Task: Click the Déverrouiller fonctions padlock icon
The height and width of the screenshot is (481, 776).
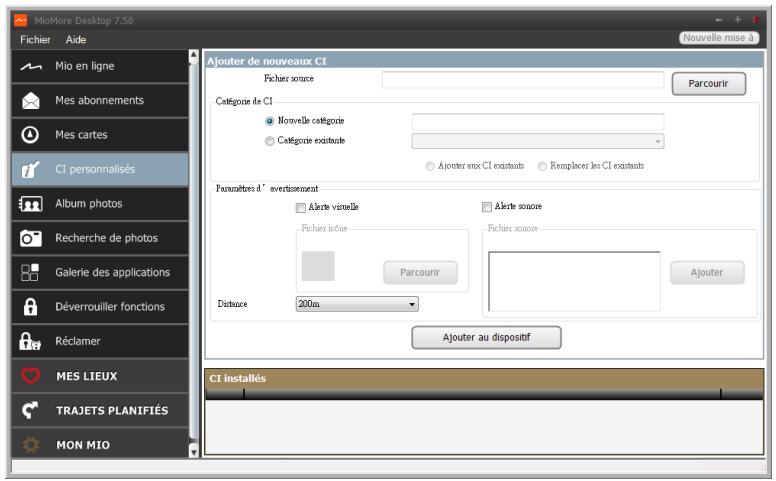Action: [x=30, y=307]
